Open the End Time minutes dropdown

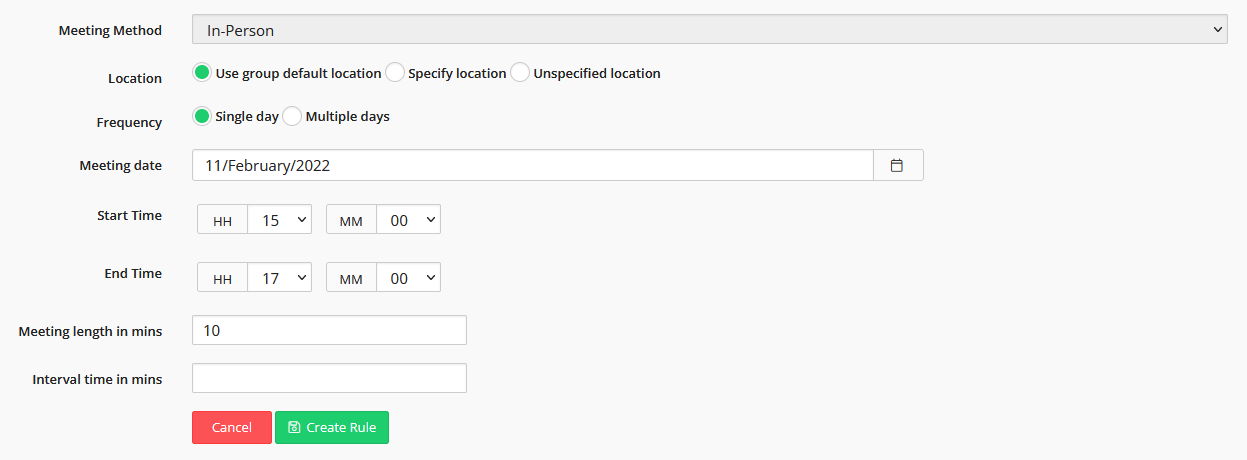(x=408, y=278)
